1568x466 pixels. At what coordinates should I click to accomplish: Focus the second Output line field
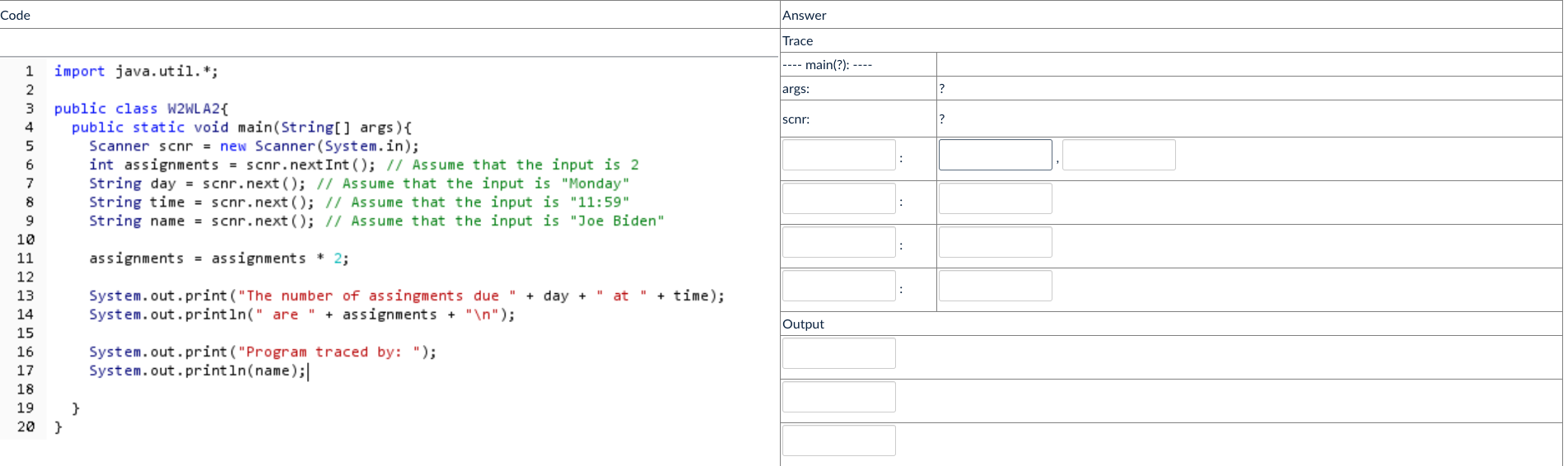[838, 397]
